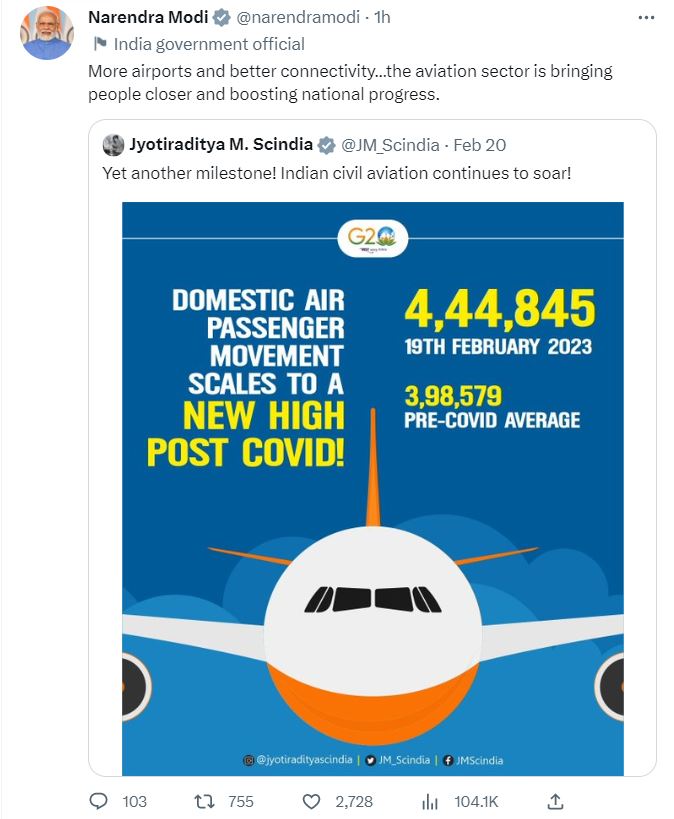This screenshot has height=819, width=674.
Task: Click the share upload icon
Action: tap(556, 801)
